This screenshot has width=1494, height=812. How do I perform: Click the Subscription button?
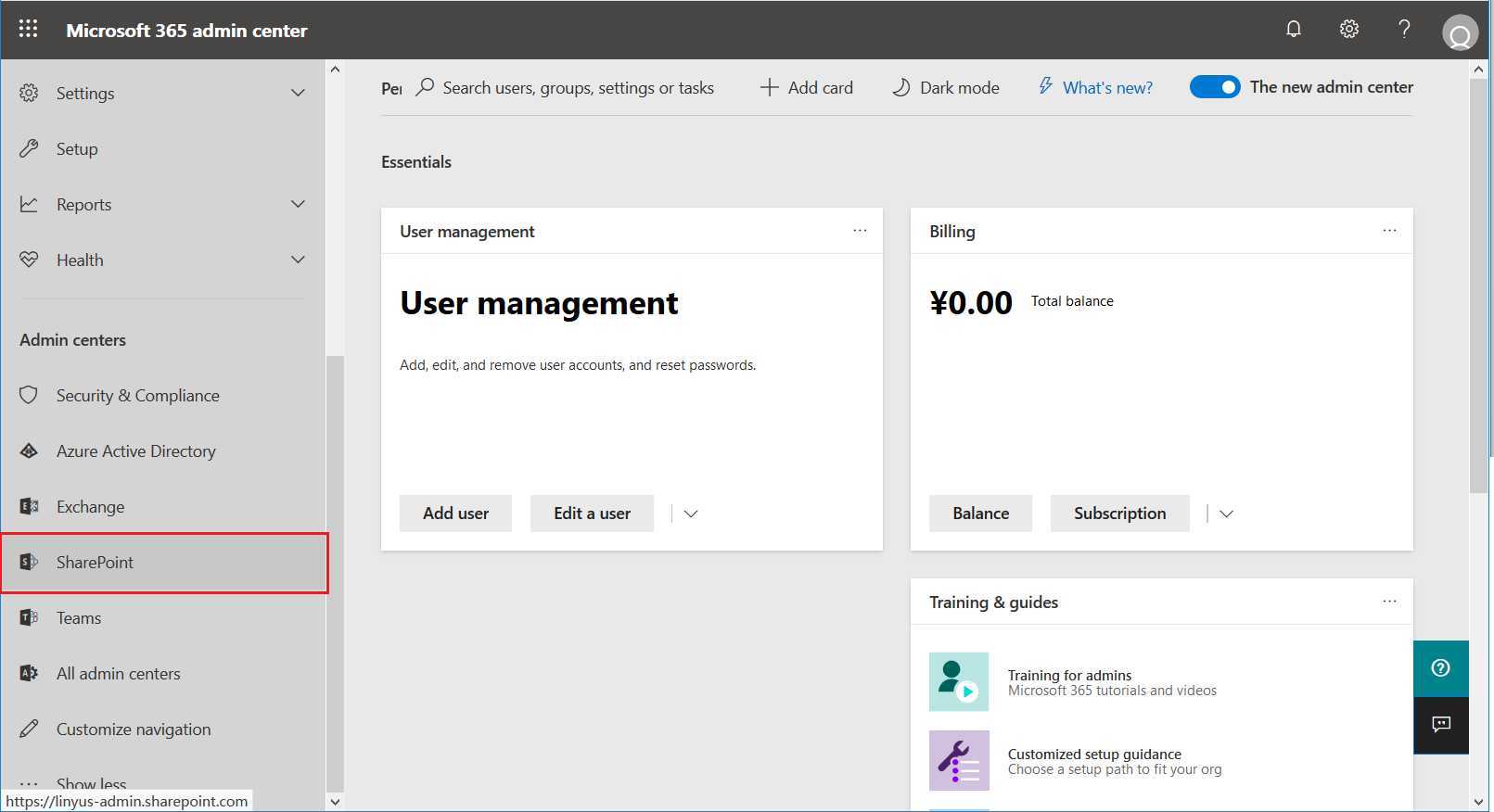click(1119, 513)
